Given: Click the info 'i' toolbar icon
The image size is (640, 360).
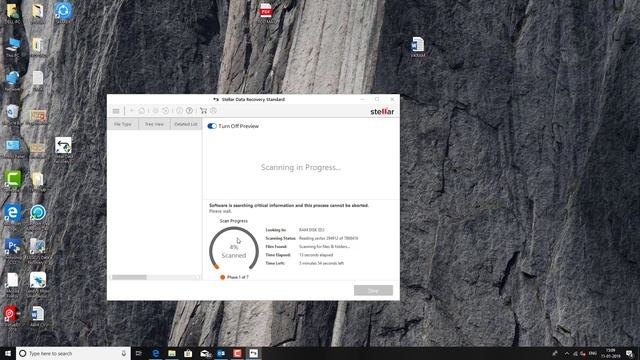Looking at the screenshot, I should click(179, 111).
